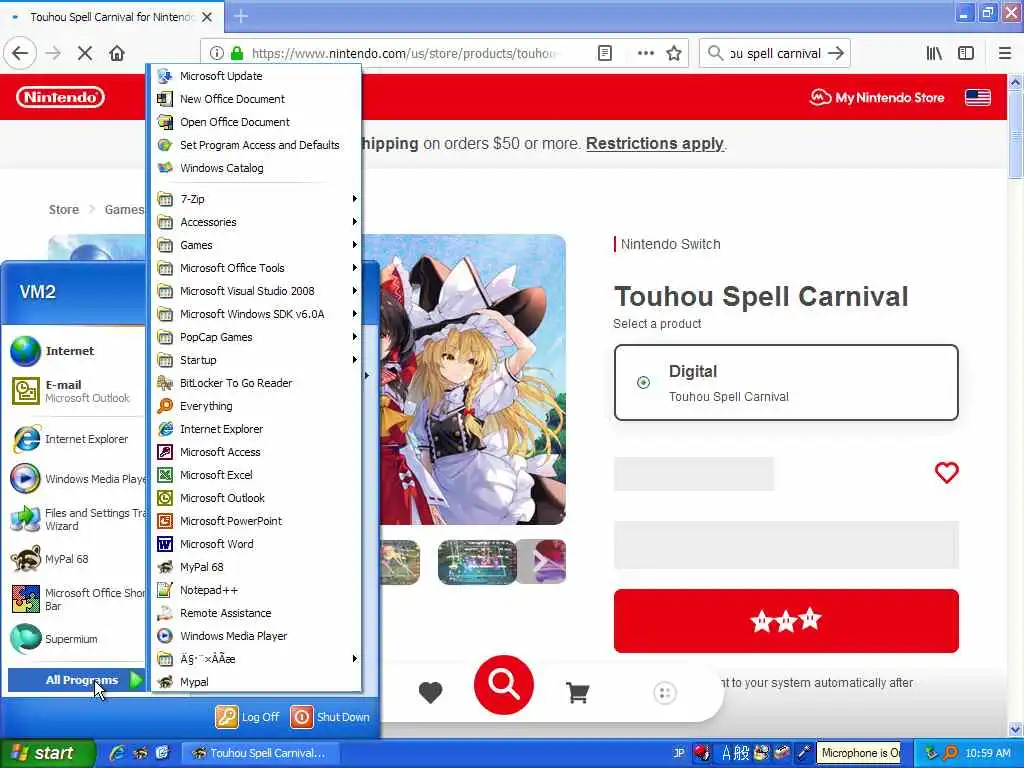Expand Microsoft Visual Studio 2008 folder
This screenshot has width=1024, height=768.
point(257,291)
